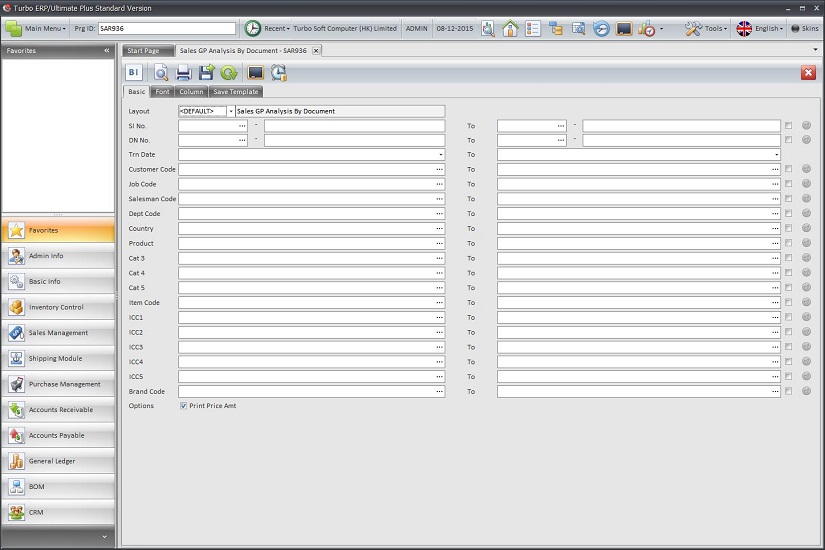Open the English language dropdown
The width and height of the screenshot is (825, 550).
[761, 28]
